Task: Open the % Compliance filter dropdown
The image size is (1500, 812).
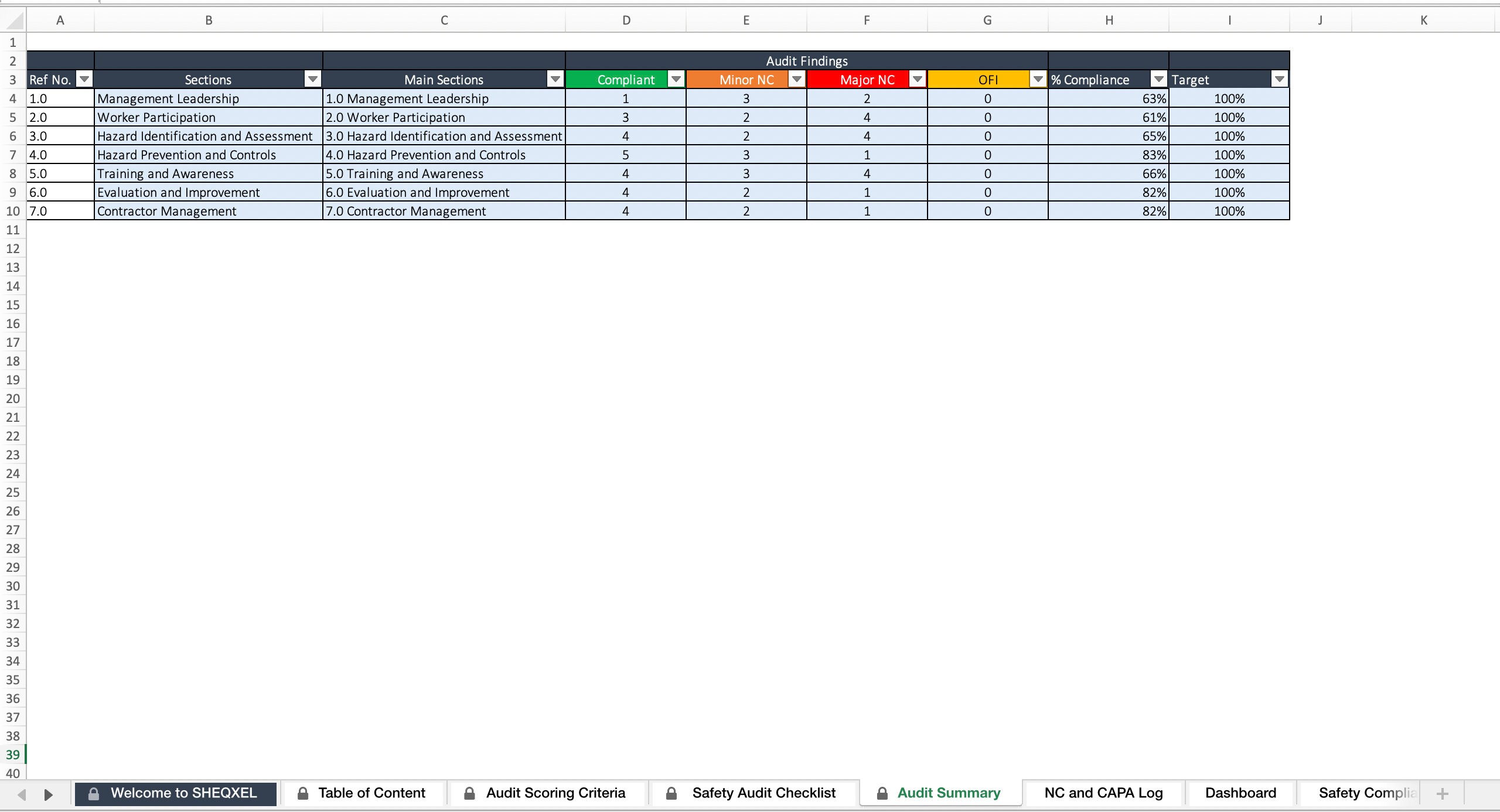Action: (x=1158, y=79)
